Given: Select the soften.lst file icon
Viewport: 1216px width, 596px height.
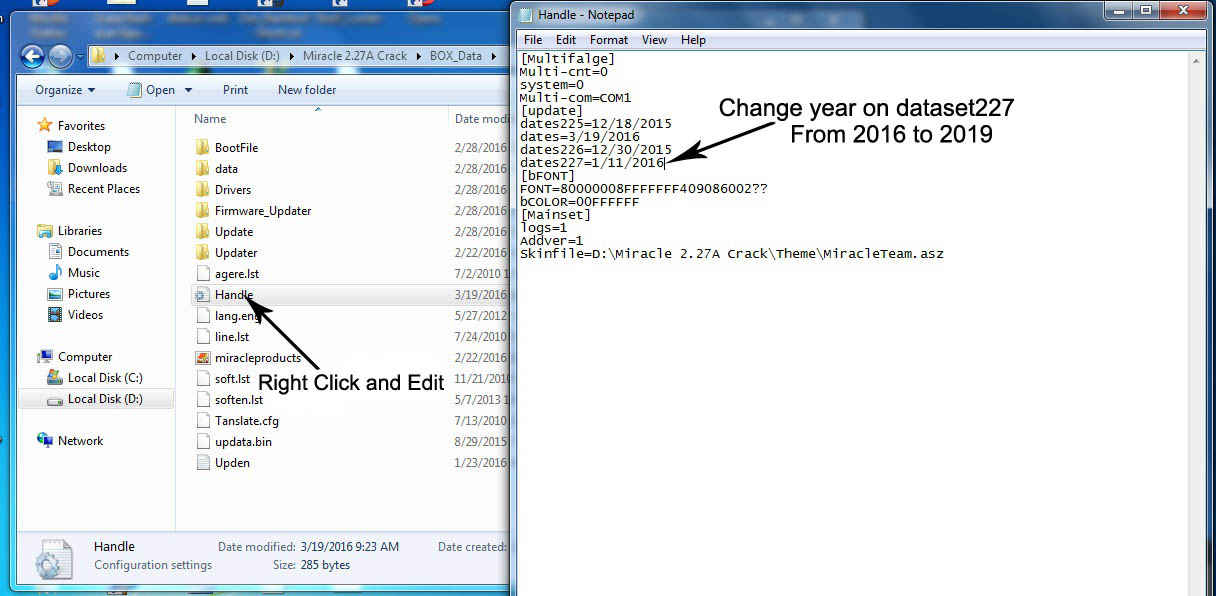Looking at the screenshot, I should coord(202,399).
